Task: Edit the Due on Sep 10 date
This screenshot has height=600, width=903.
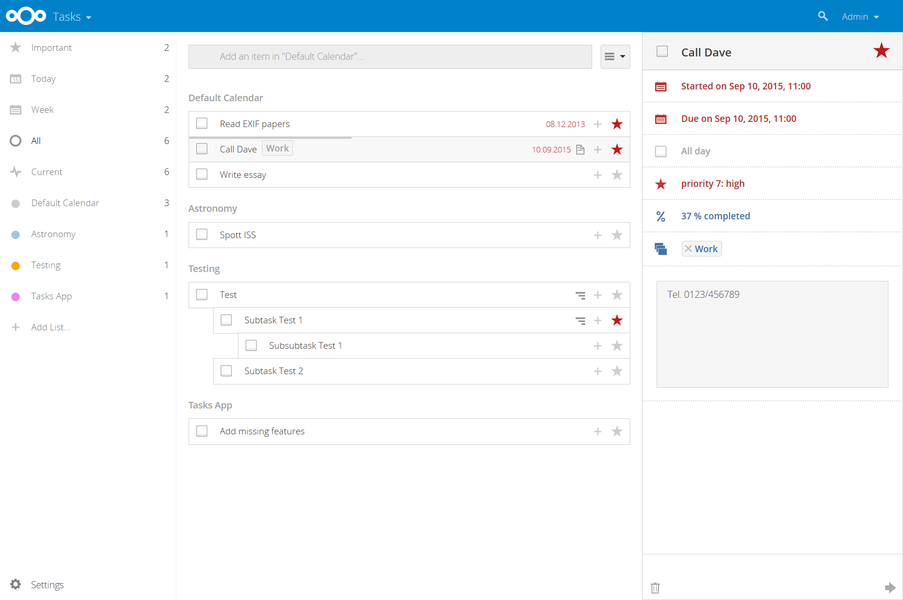Action: (x=738, y=119)
